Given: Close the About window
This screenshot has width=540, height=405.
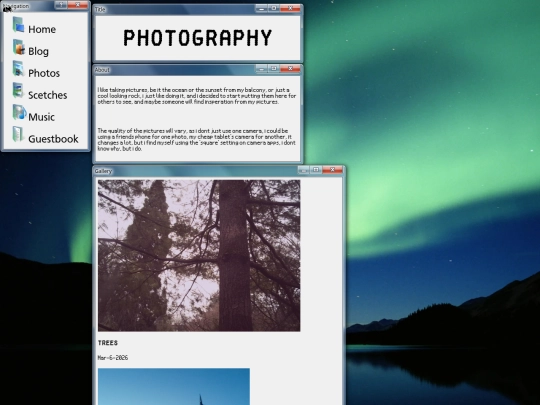Looking at the screenshot, I should point(290,69).
